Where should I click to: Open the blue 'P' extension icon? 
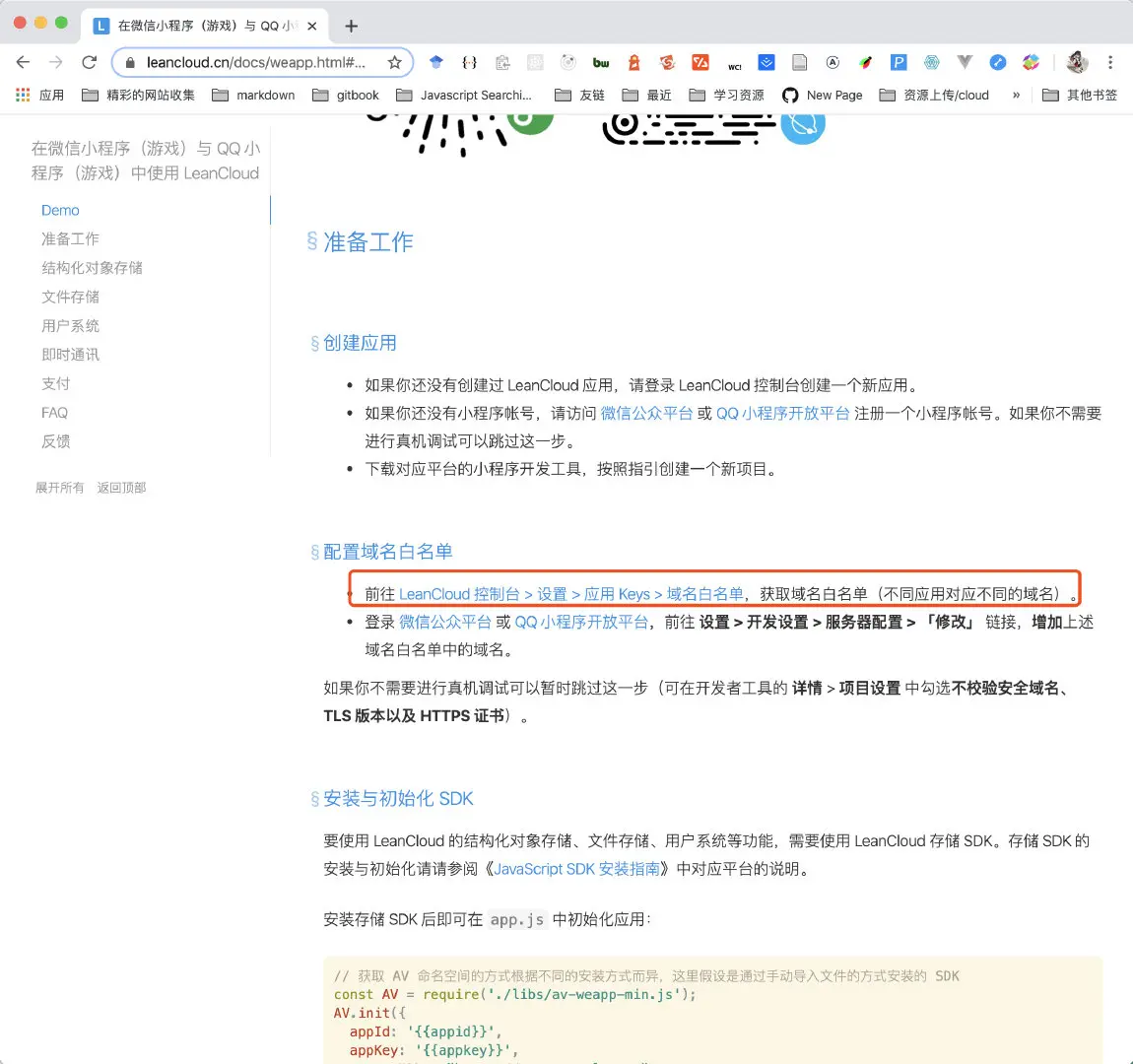[x=899, y=63]
